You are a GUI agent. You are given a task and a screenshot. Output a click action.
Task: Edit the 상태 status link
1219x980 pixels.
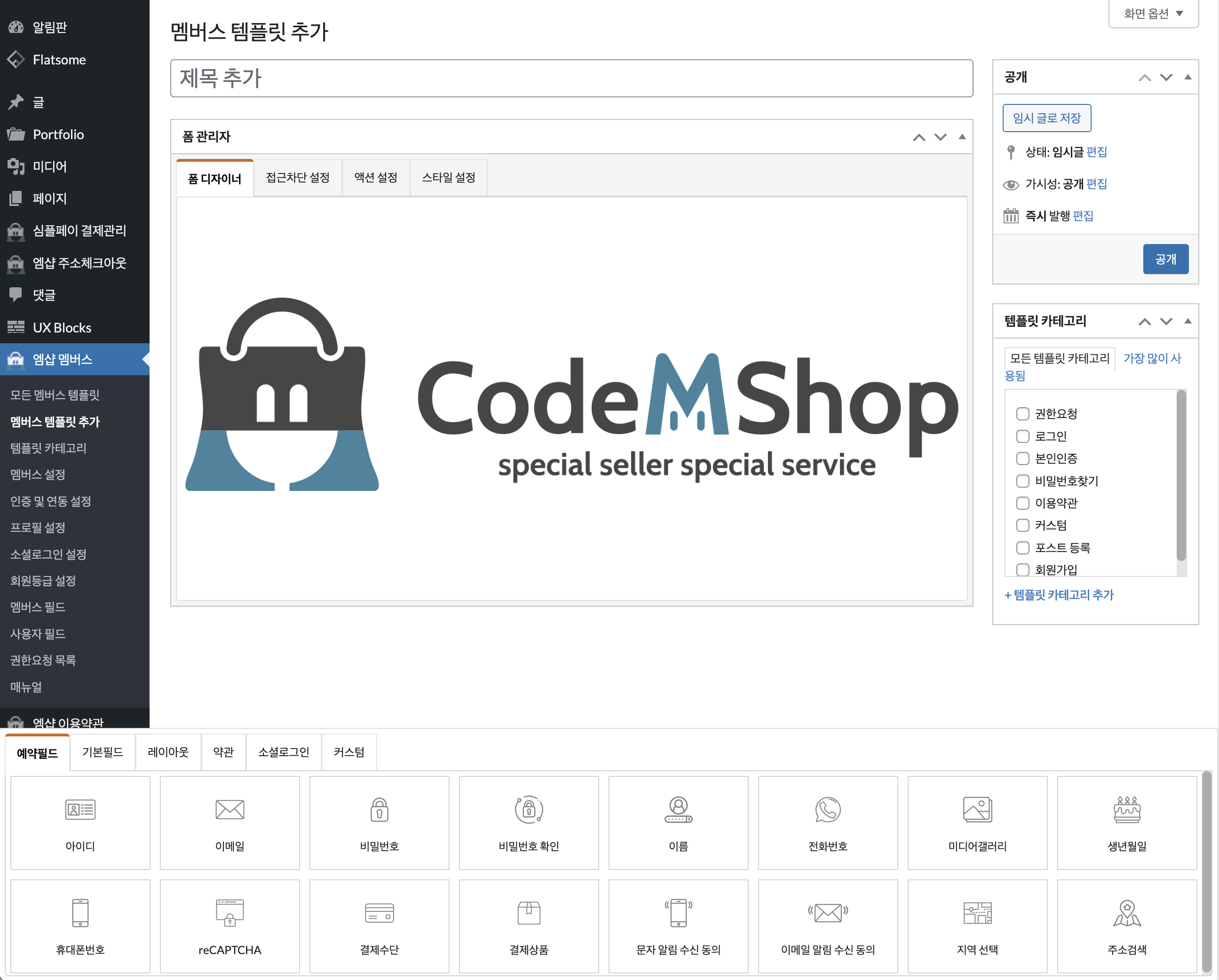[1096, 152]
